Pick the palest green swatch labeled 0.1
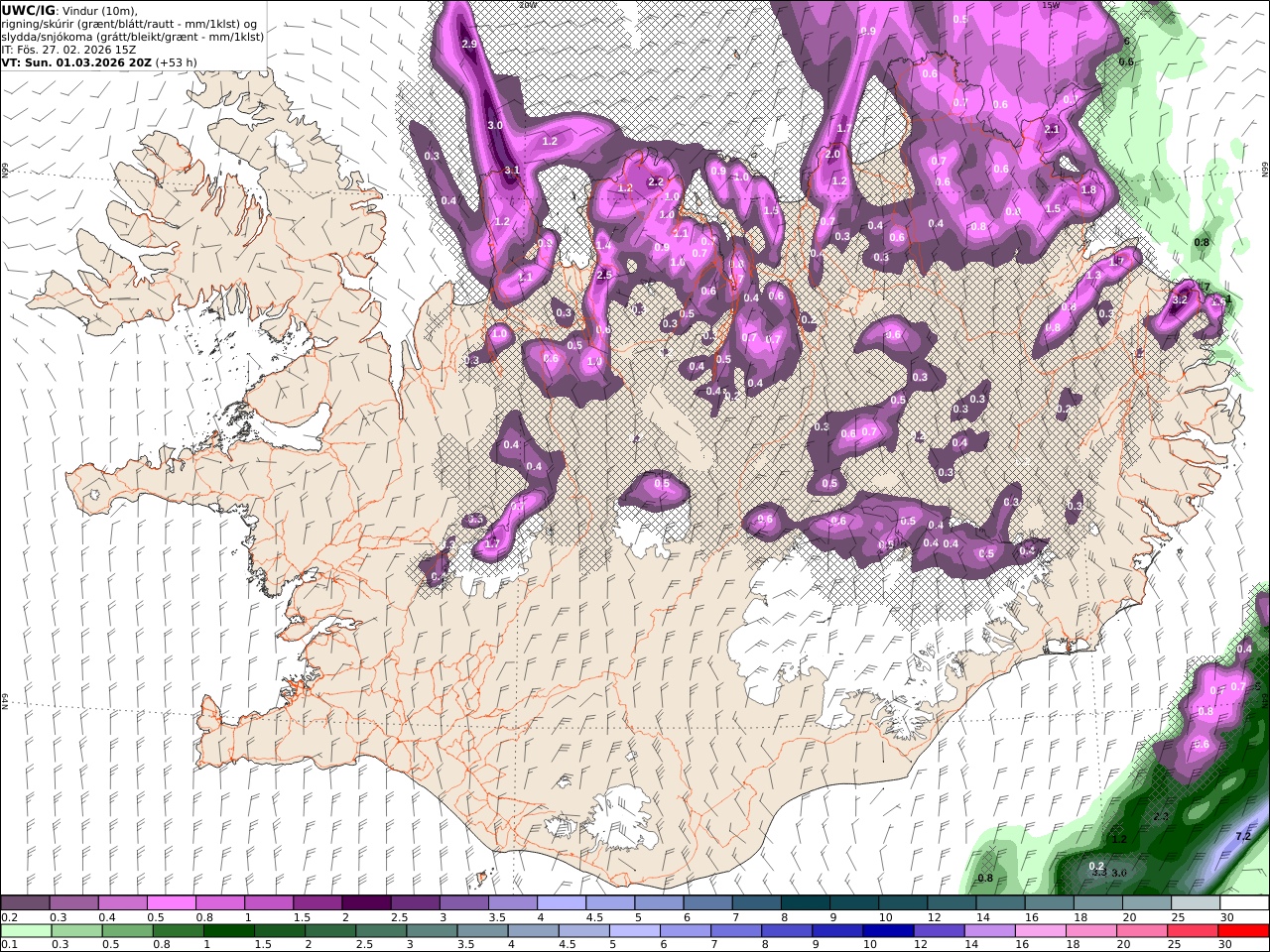Screen dimensions: 1270x952 pos(26,931)
